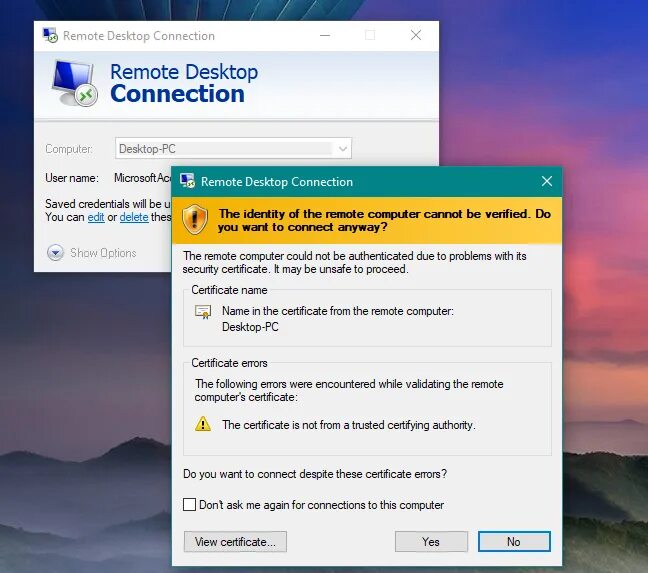Click 'Do you want to connect despite' question text
Image resolution: width=648 pixels, height=573 pixels.
(x=315, y=474)
